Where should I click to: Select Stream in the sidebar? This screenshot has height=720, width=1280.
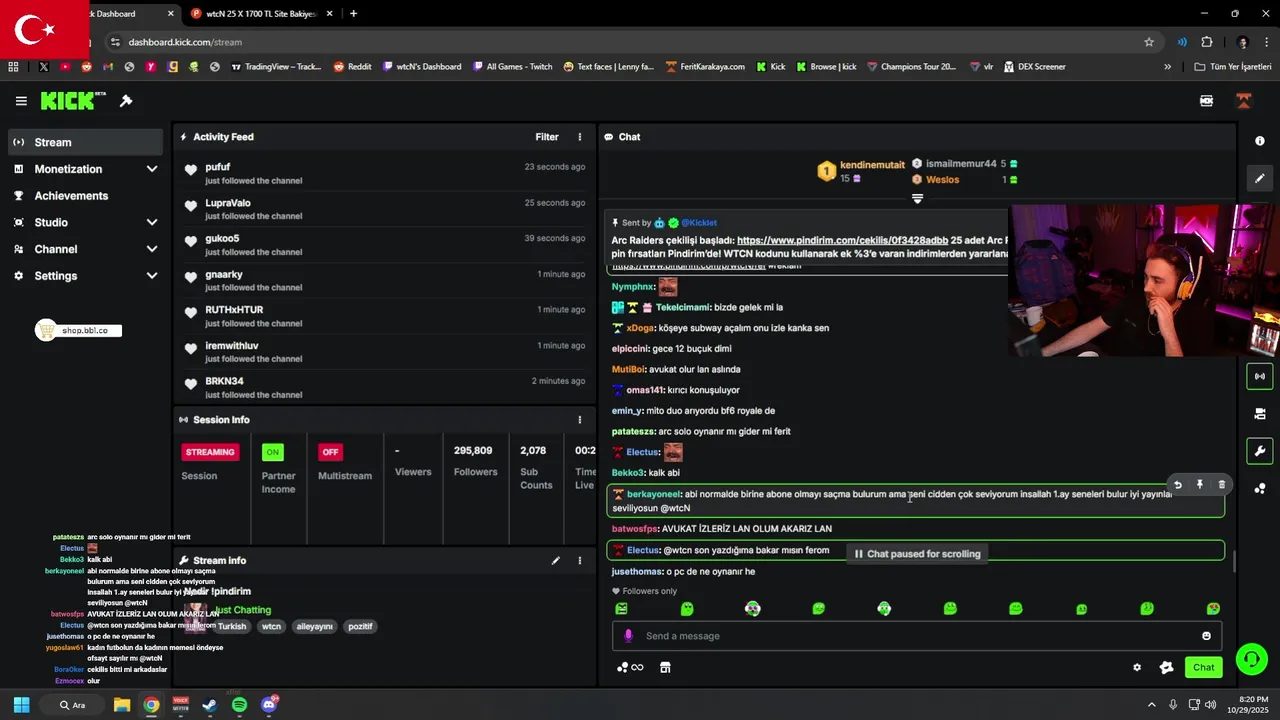86,142
